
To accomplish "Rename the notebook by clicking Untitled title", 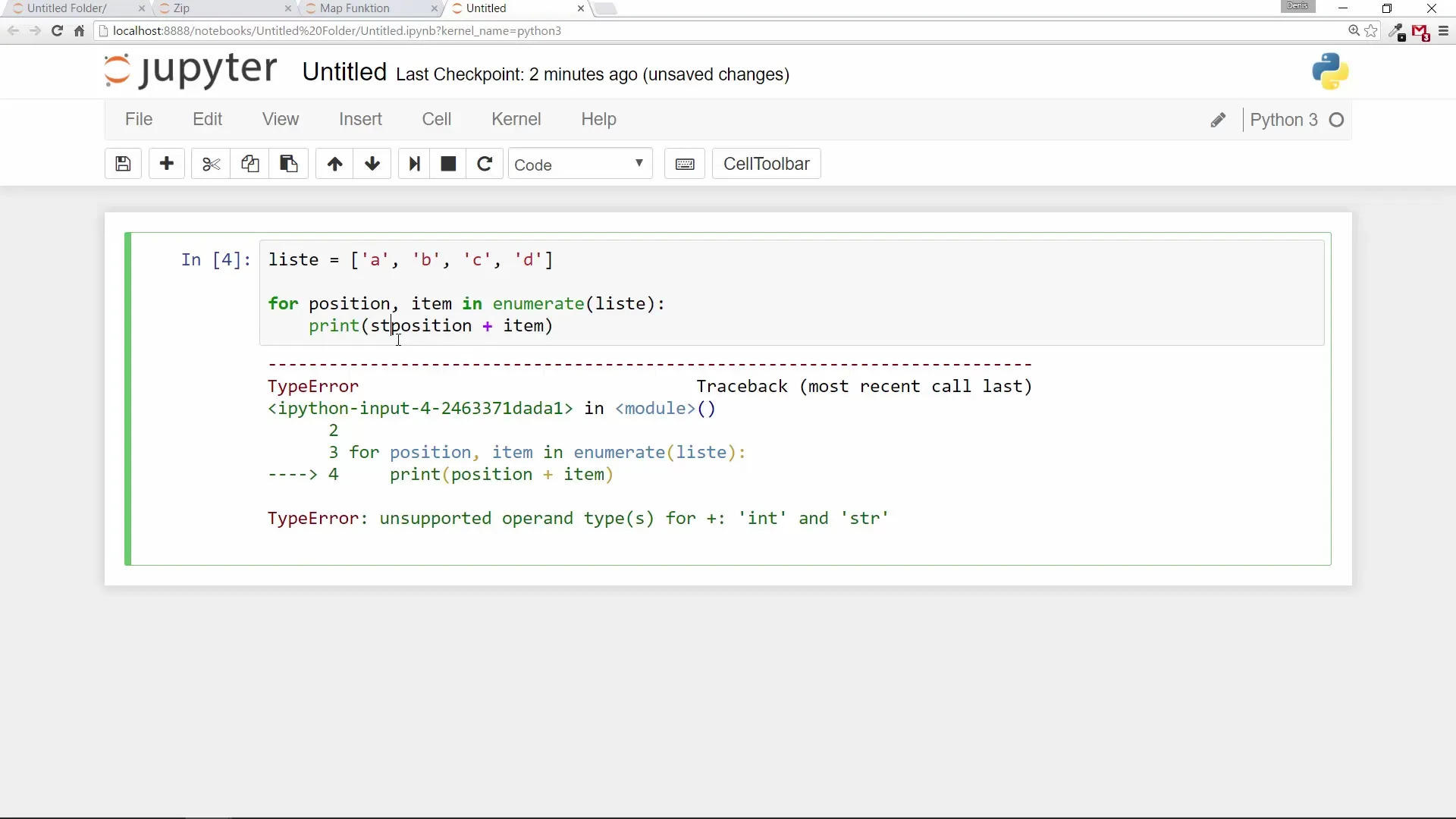I will [344, 72].
